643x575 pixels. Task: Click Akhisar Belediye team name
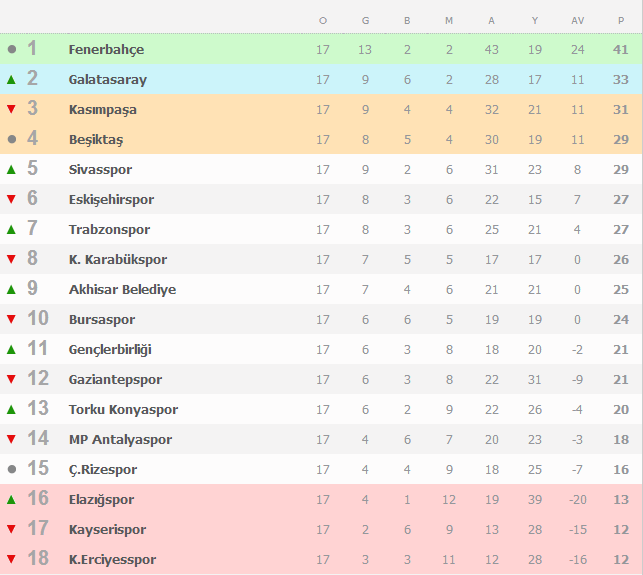coord(122,290)
